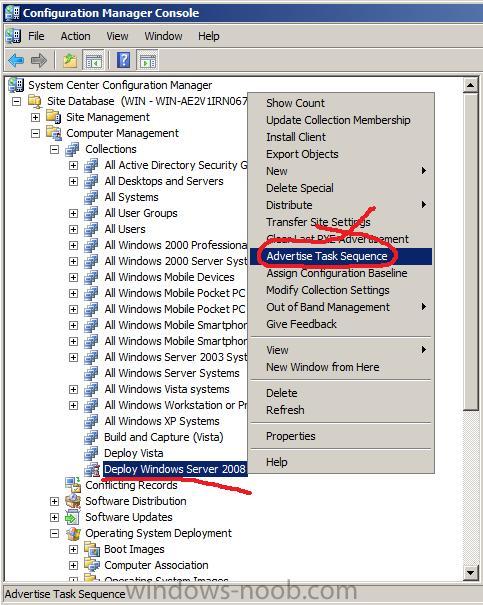Collapse the Operating System Deployment node
483x605 pixels.
[54, 534]
